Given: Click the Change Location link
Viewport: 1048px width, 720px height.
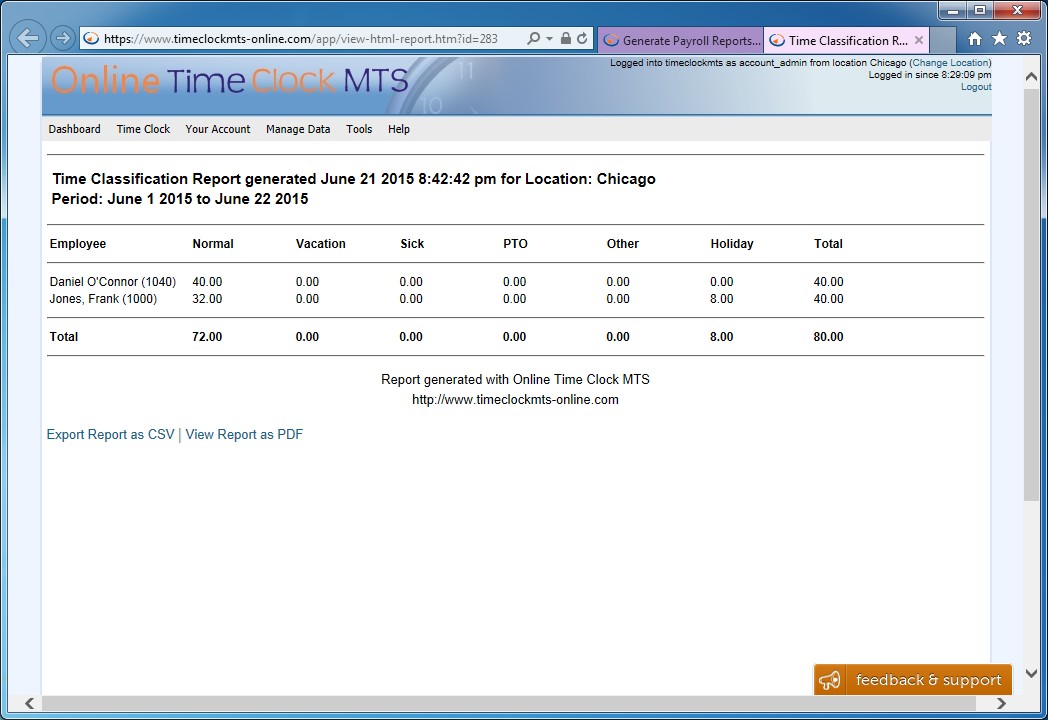Looking at the screenshot, I should 950,63.
